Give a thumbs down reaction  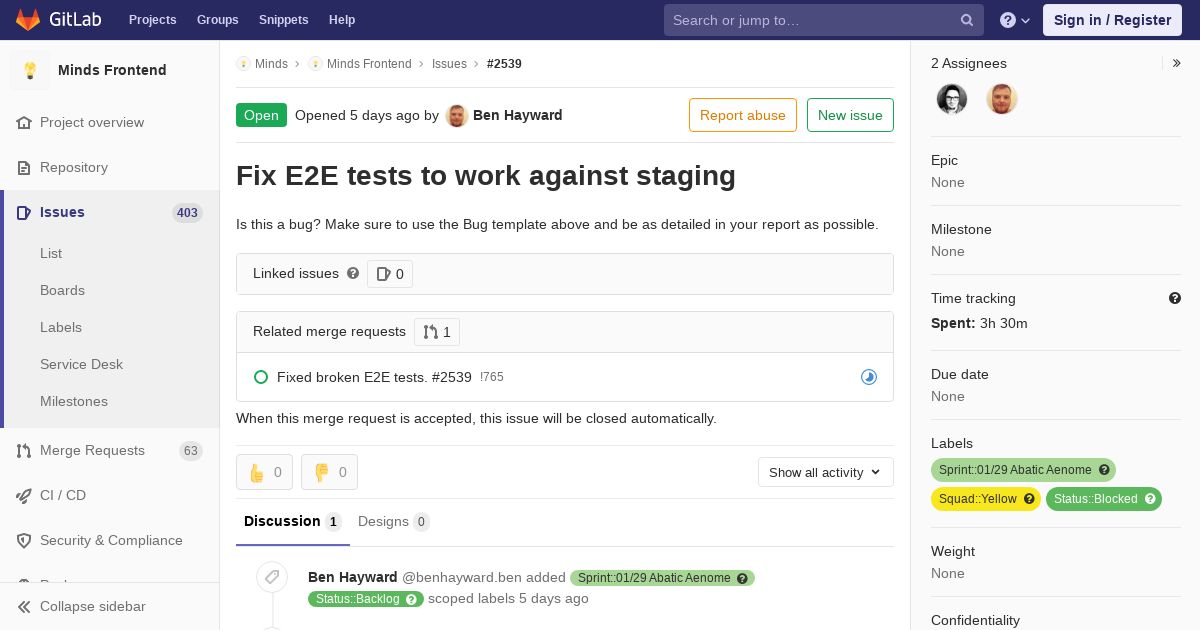[329, 472]
